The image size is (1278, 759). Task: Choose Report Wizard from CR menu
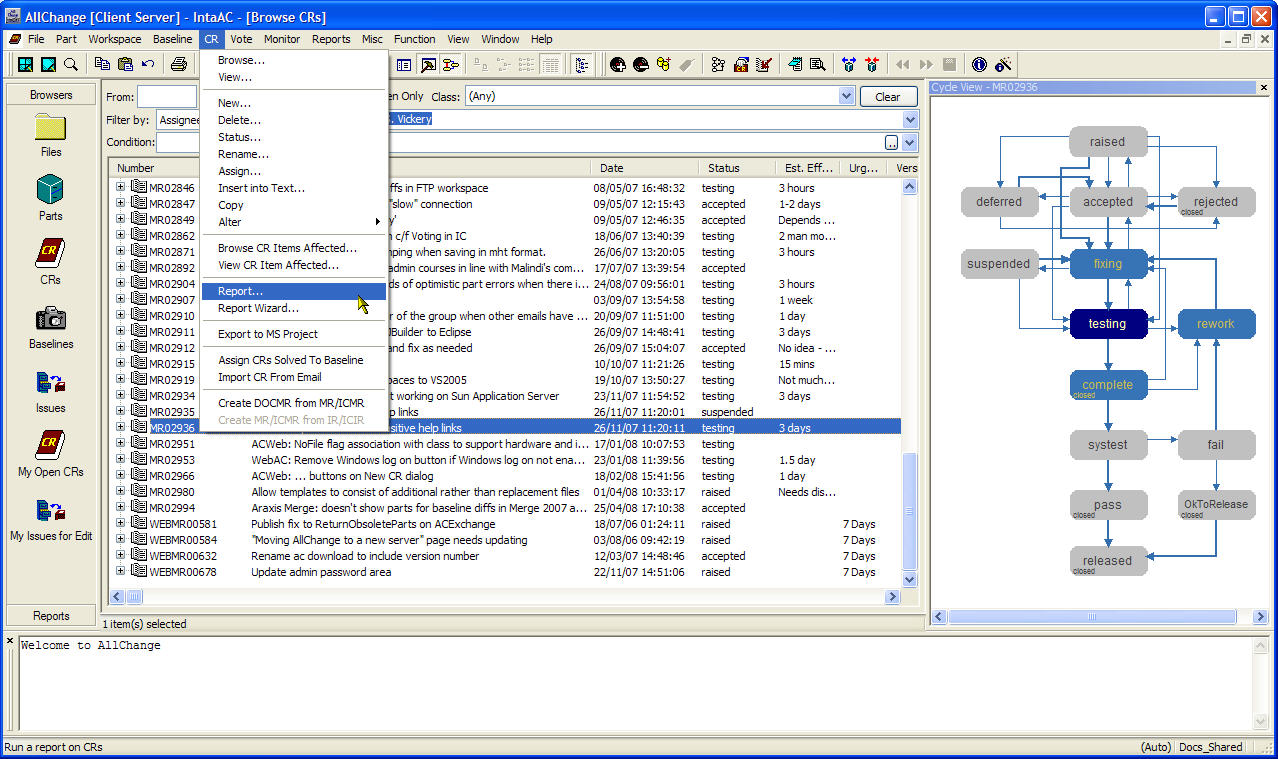[258, 308]
